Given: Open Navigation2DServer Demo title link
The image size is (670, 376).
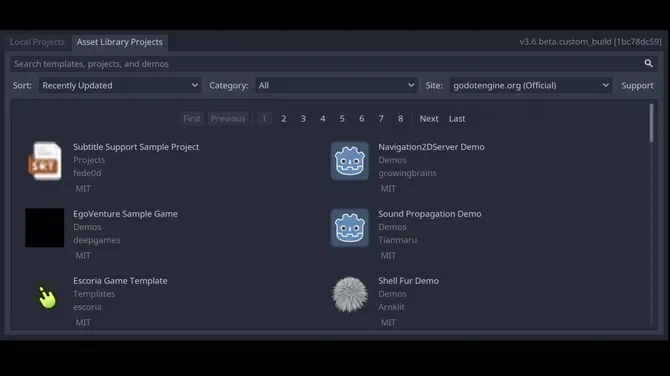Looking at the screenshot, I should point(431,147).
